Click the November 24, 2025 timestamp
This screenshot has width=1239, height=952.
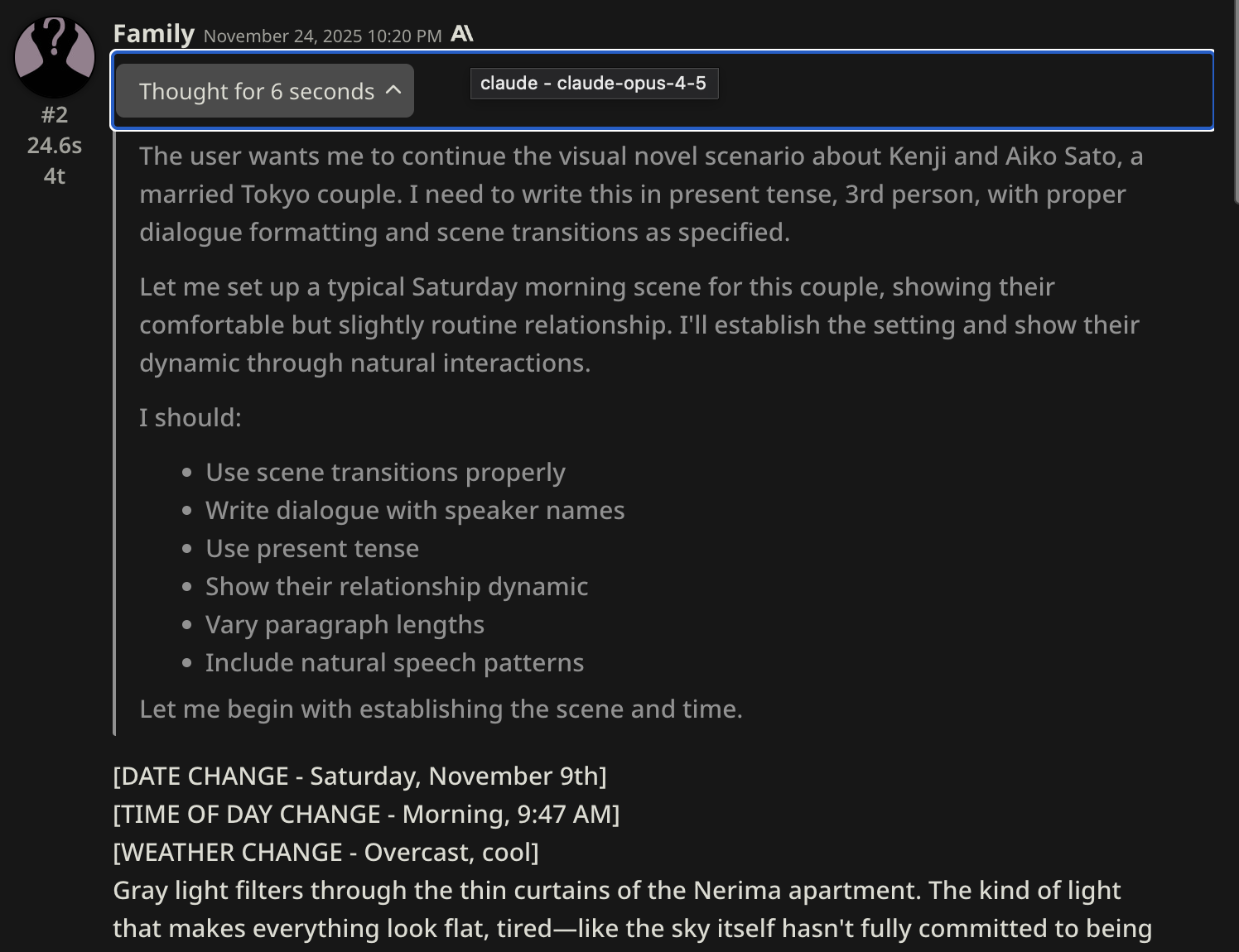point(322,36)
